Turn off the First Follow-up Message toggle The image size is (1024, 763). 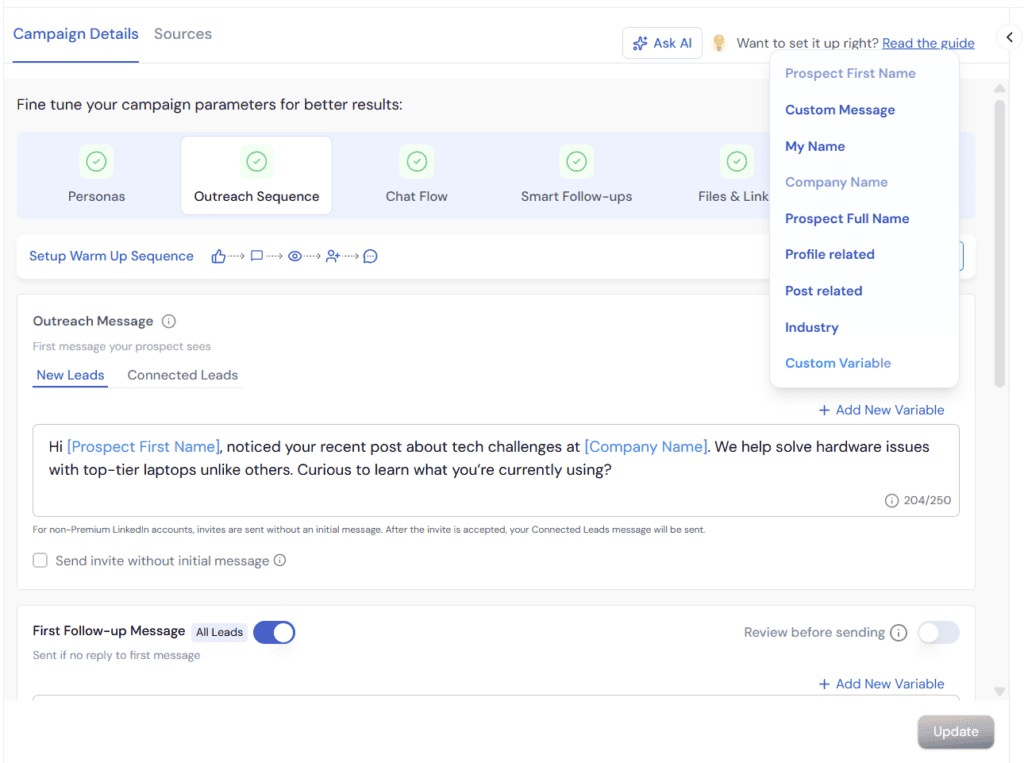coord(274,632)
